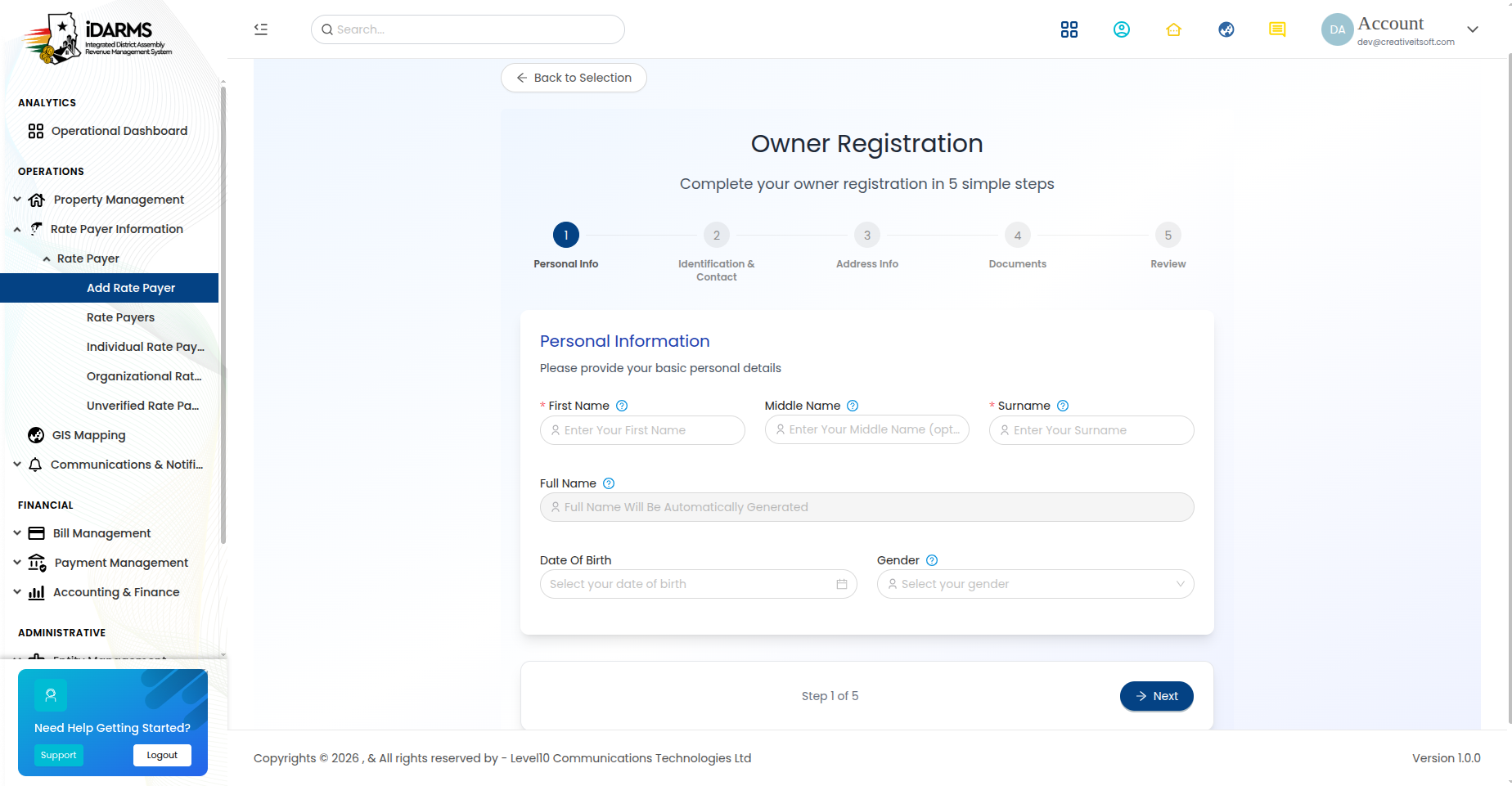Click the Next button
1512x786 pixels.
1157,696
